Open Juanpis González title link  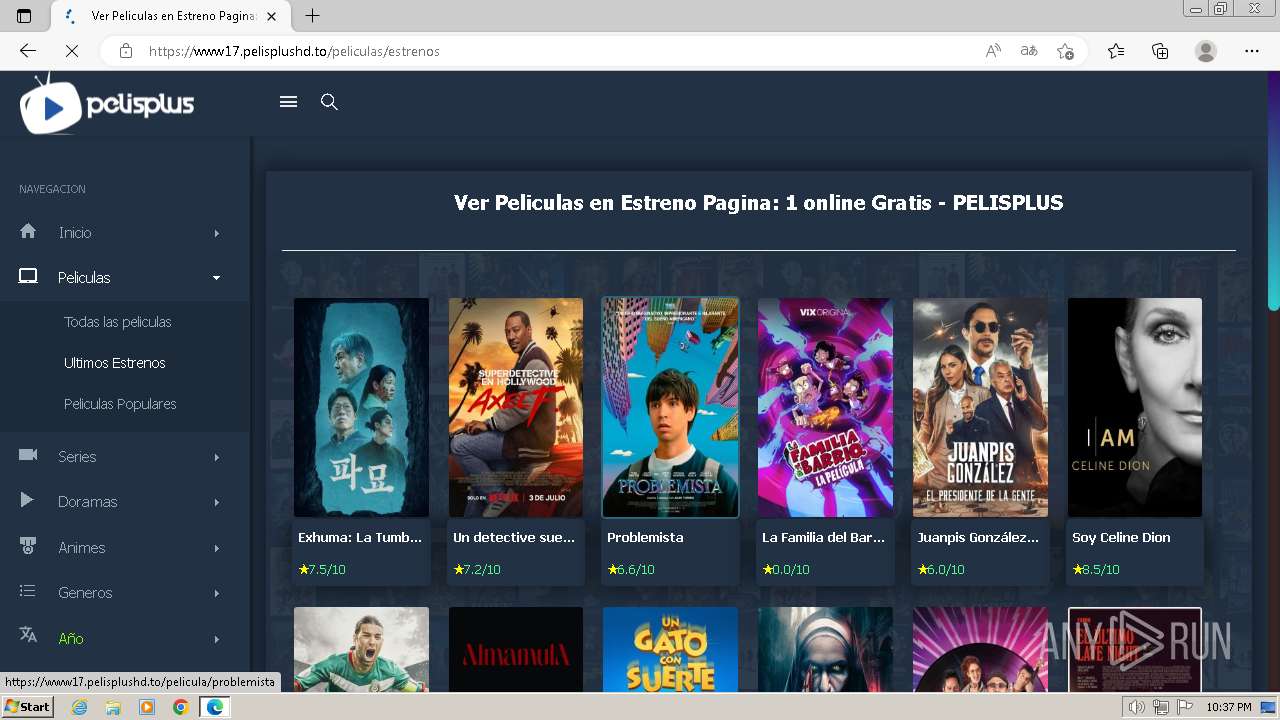(x=978, y=537)
